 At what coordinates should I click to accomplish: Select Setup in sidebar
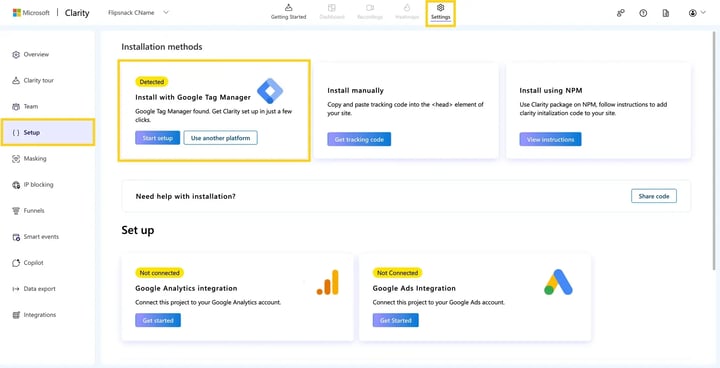point(48,132)
